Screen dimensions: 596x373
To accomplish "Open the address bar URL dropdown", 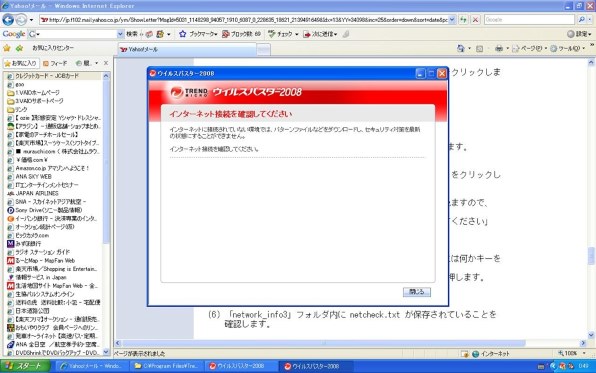I will coord(452,20).
